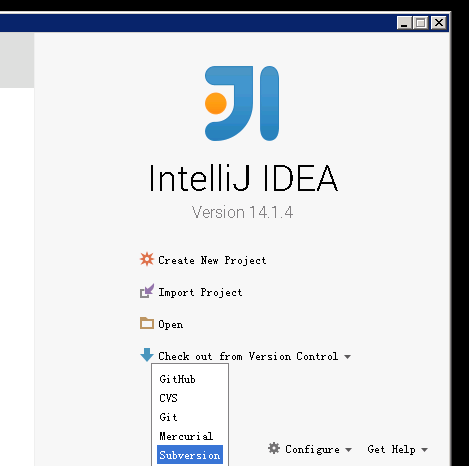The width and height of the screenshot is (469, 466).
Task: Expand the Configure dropdown arrow
Action: tap(348, 450)
